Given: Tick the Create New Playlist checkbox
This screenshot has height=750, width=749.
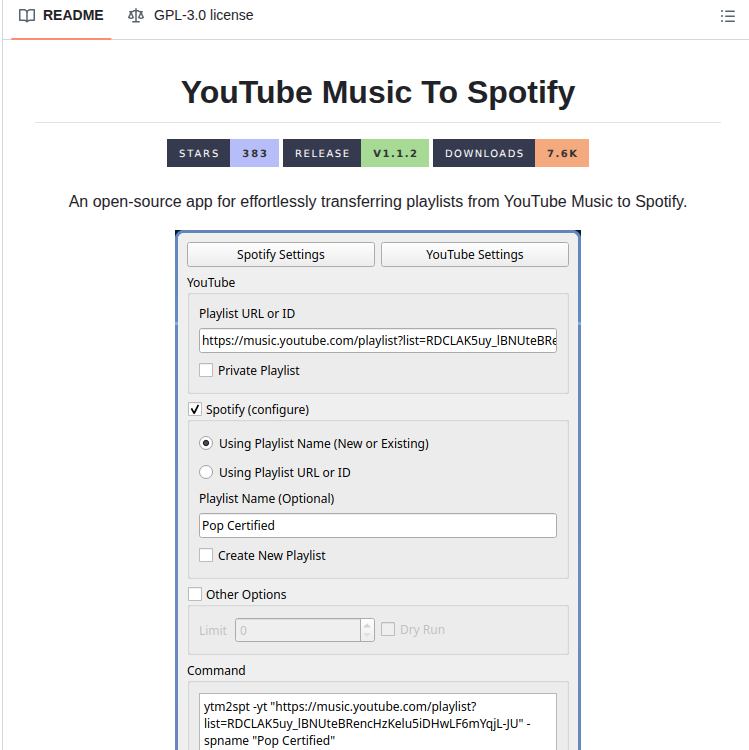Looking at the screenshot, I should pos(206,555).
